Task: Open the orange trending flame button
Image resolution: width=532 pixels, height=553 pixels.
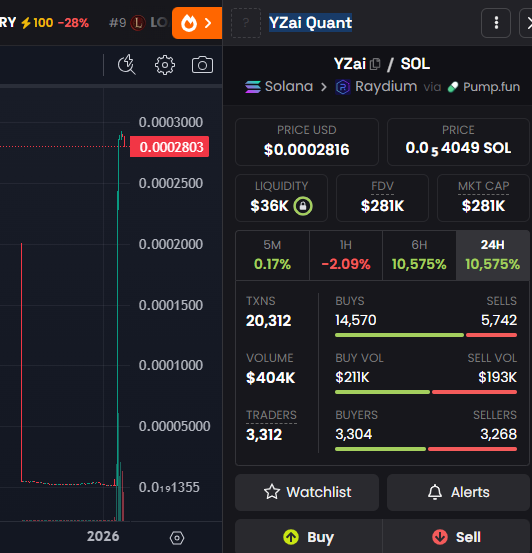Action: (x=197, y=23)
